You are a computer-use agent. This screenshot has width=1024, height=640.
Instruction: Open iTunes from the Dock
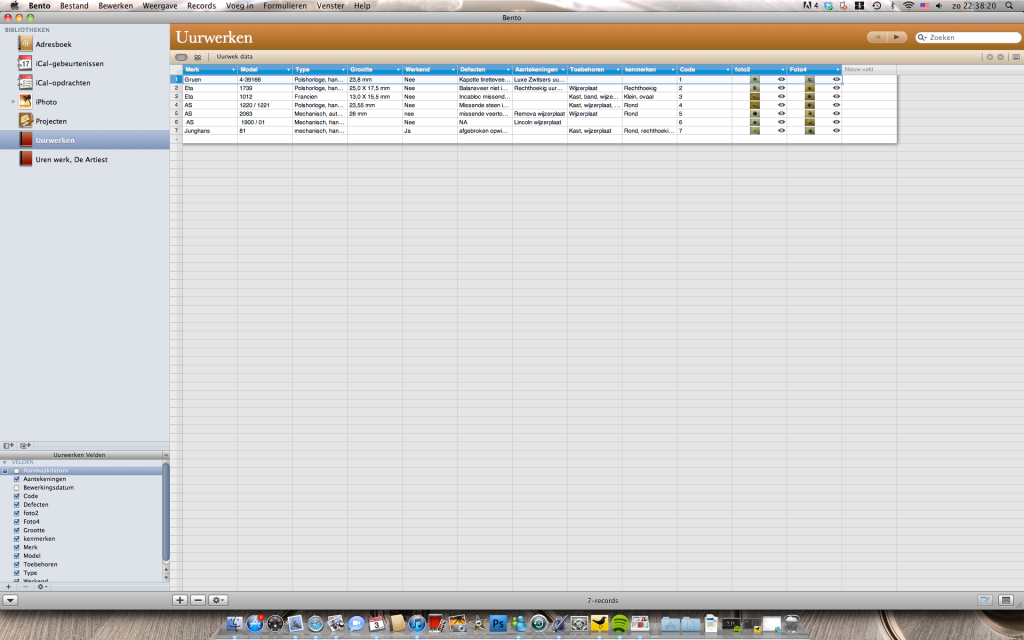click(x=417, y=624)
